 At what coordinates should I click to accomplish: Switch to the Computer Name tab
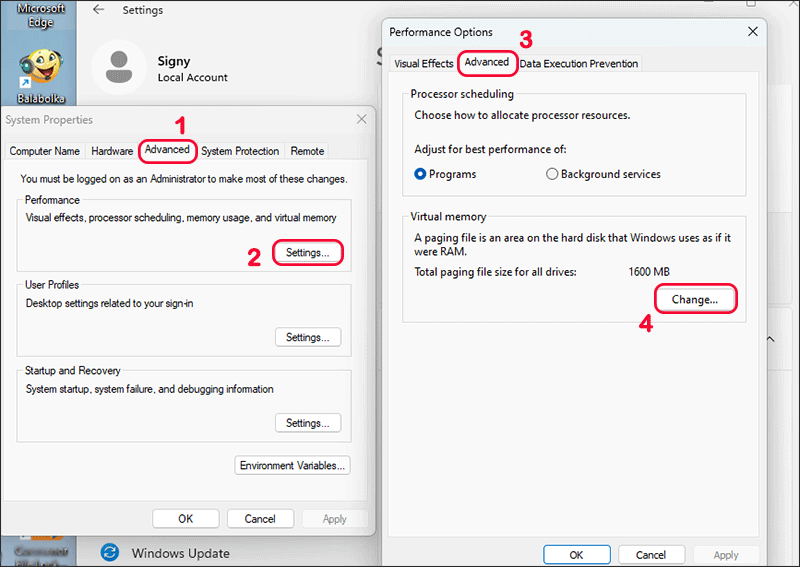tap(45, 151)
